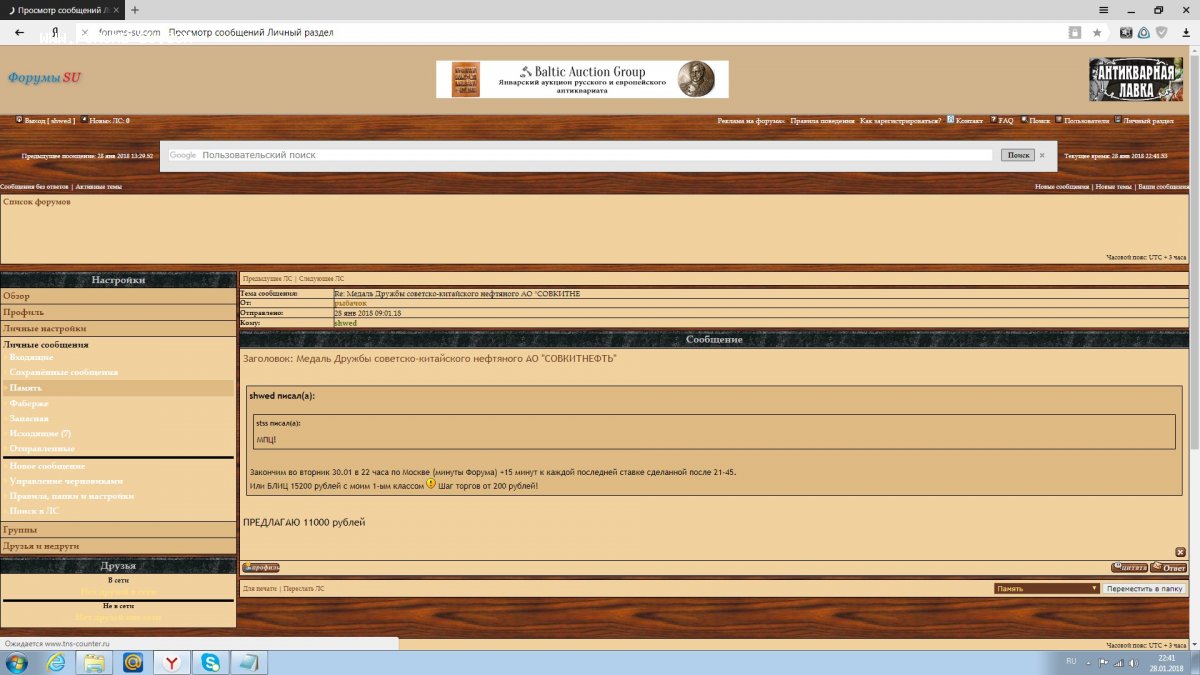Image resolution: width=1200 pixels, height=675 pixels.
Task: Click the delete message X icon
Action: tap(1180, 552)
